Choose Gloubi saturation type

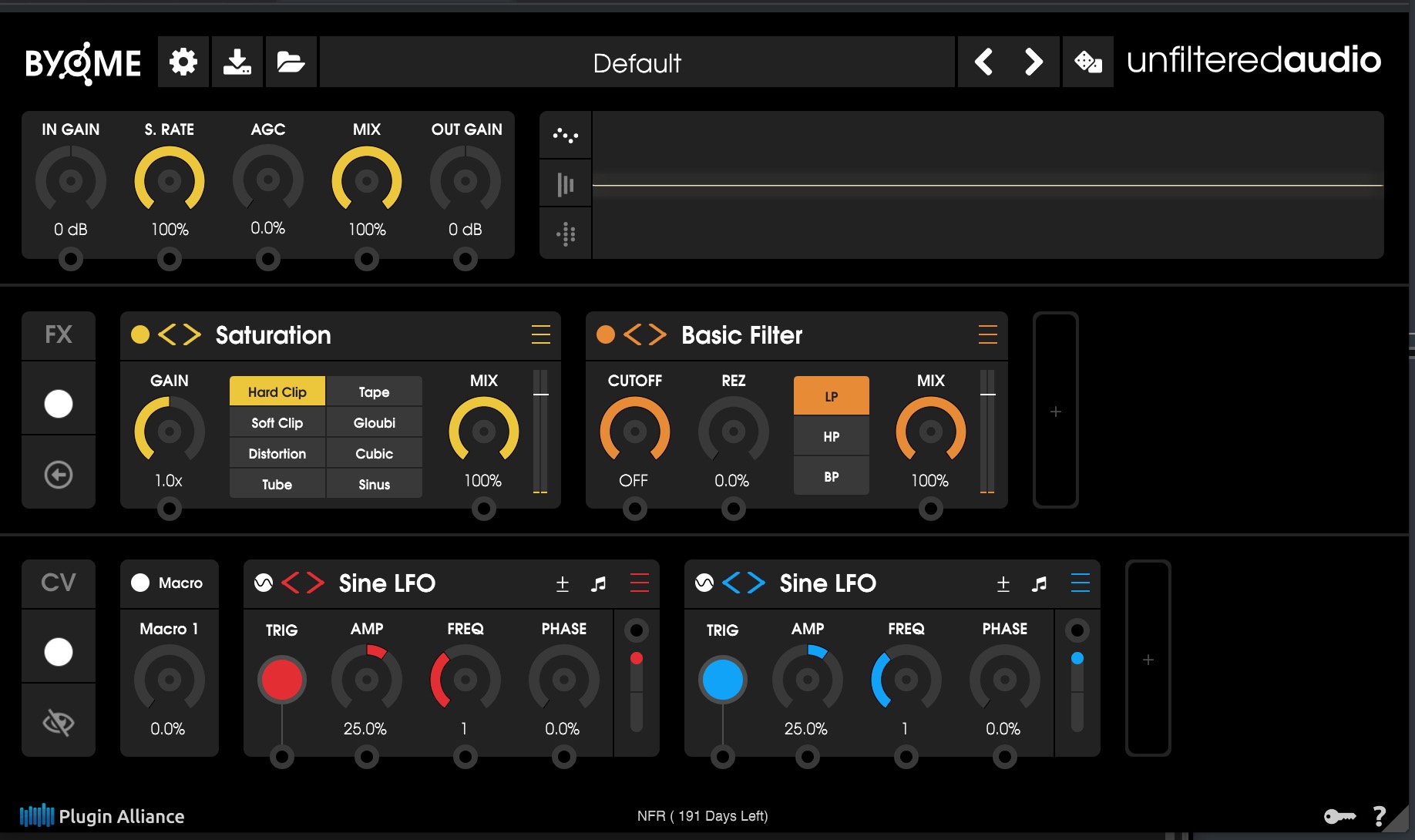pyautogui.click(x=375, y=422)
